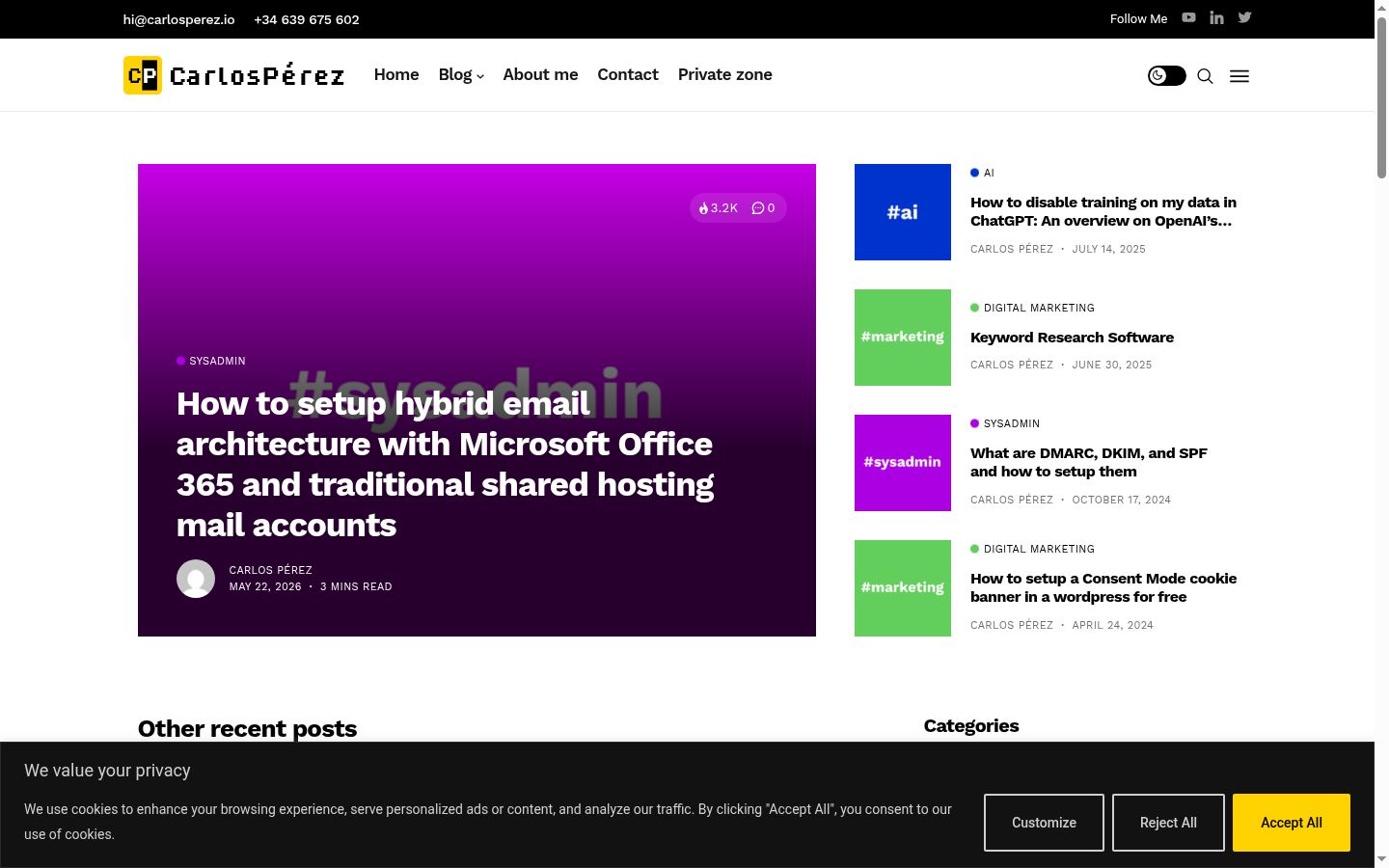Click the OCTOBER 17, 2024 date
This screenshot has width=1389, height=868.
tap(1122, 500)
